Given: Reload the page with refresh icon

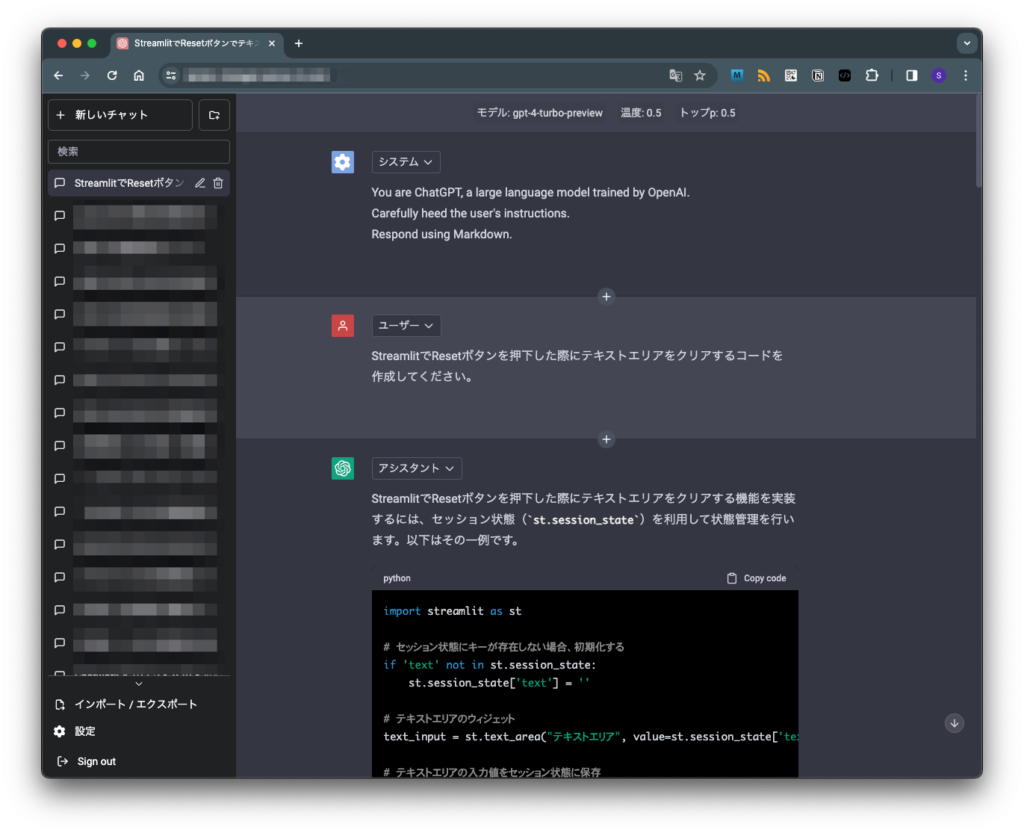Looking at the screenshot, I should point(112,76).
